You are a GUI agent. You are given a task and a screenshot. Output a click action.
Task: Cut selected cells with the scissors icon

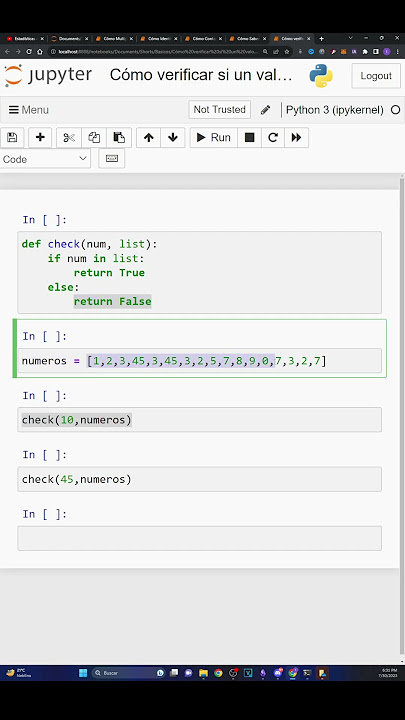click(x=69, y=137)
